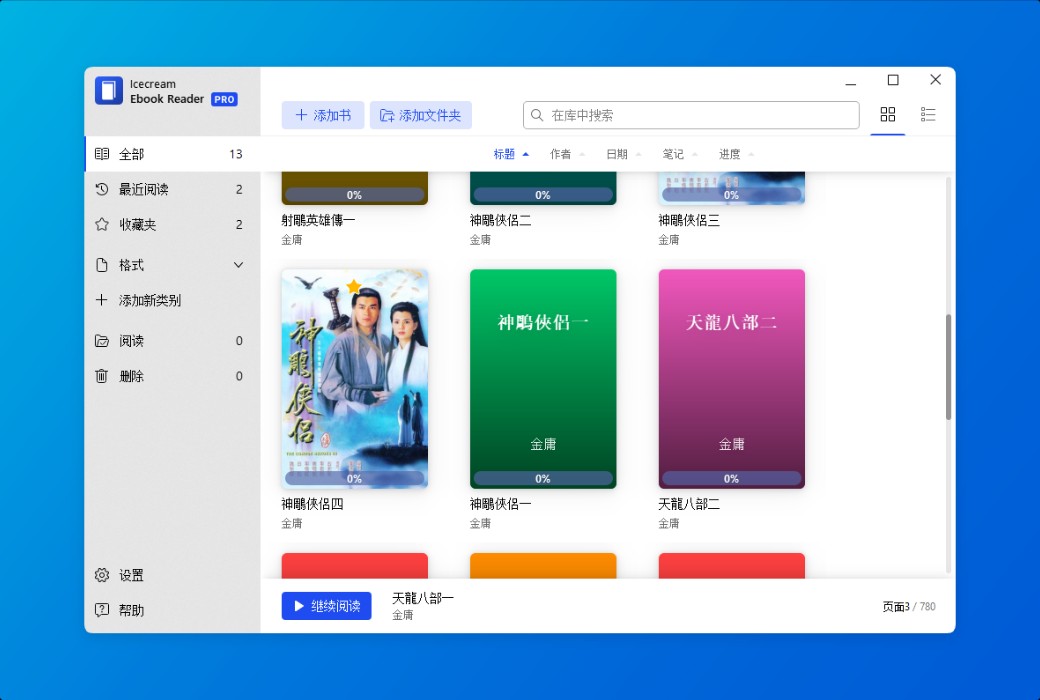The image size is (1040, 700).
Task: Resume 天龍八部一 with 继续阅读
Action: (x=326, y=605)
